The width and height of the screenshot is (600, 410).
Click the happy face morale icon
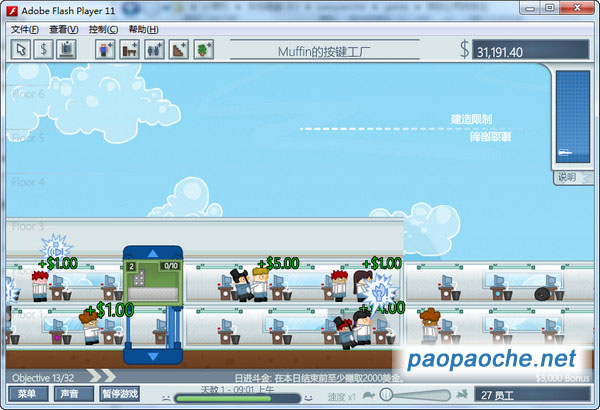pyautogui.click(x=308, y=398)
